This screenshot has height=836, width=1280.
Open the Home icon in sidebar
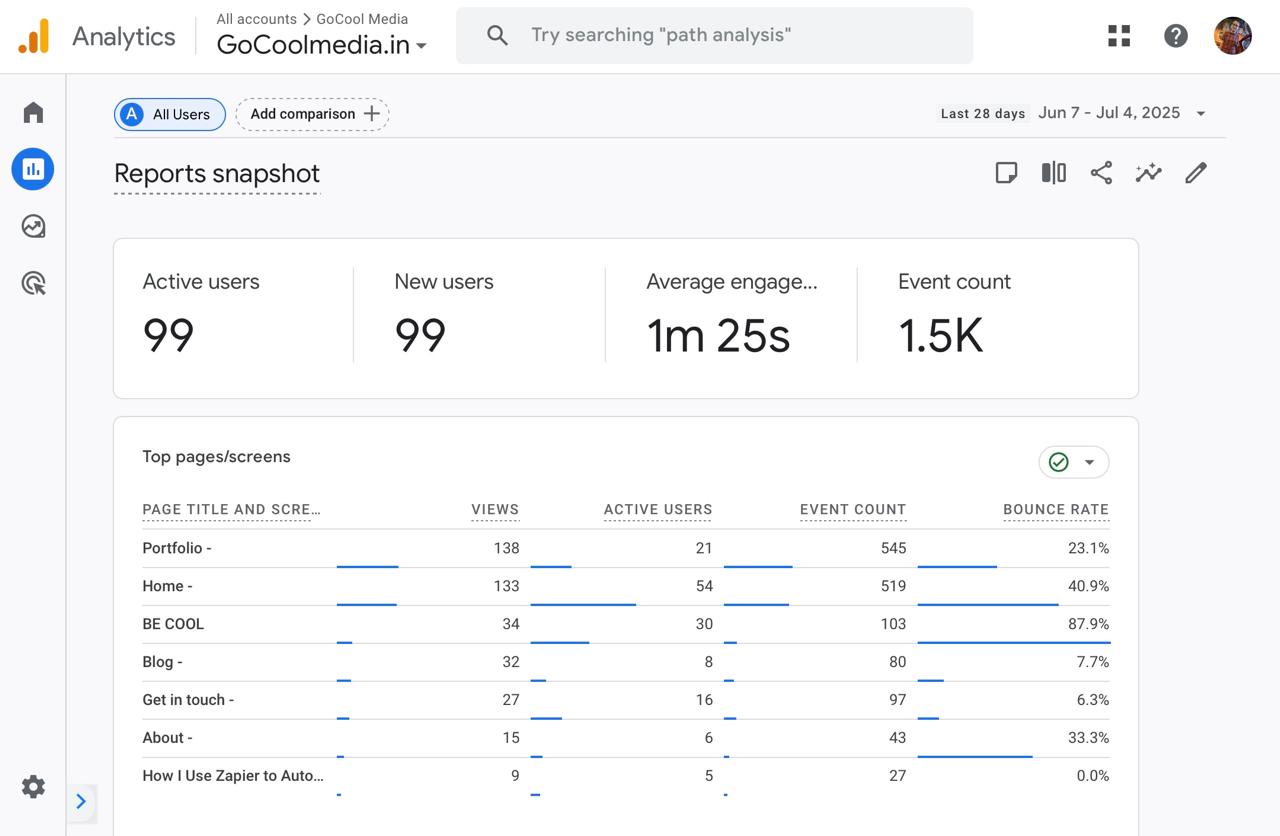click(x=33, y=112)
